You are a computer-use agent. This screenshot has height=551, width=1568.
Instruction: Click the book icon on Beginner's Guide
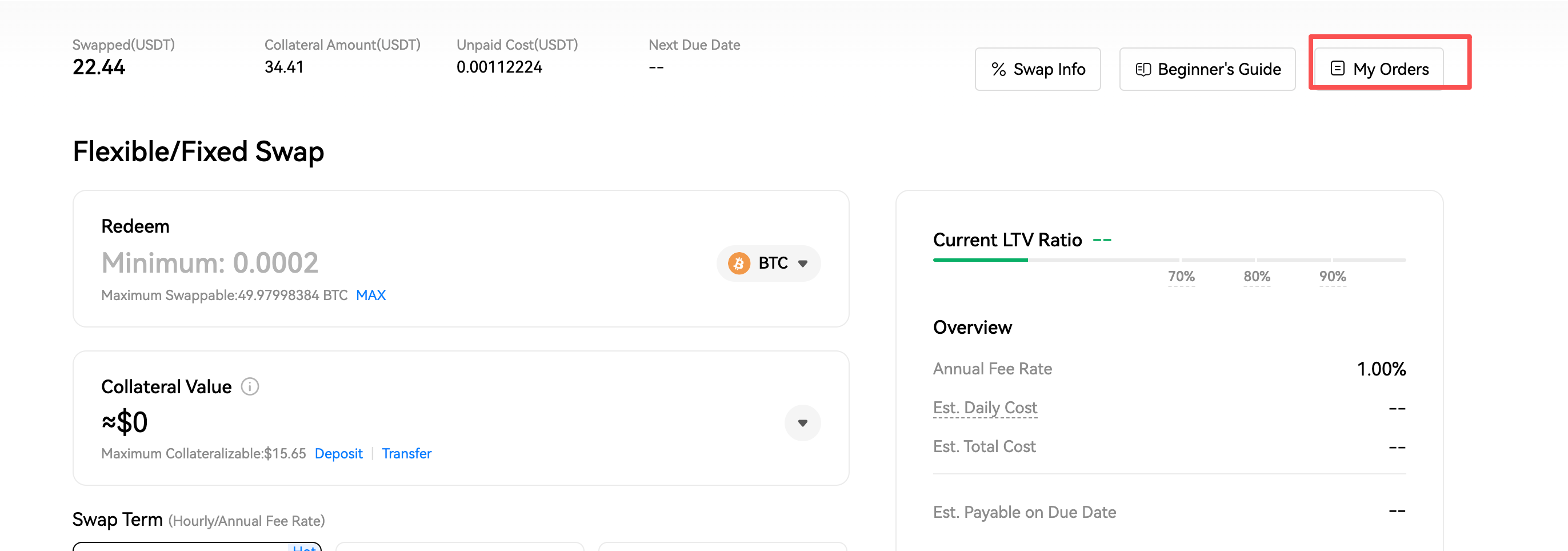point(1142,69)
